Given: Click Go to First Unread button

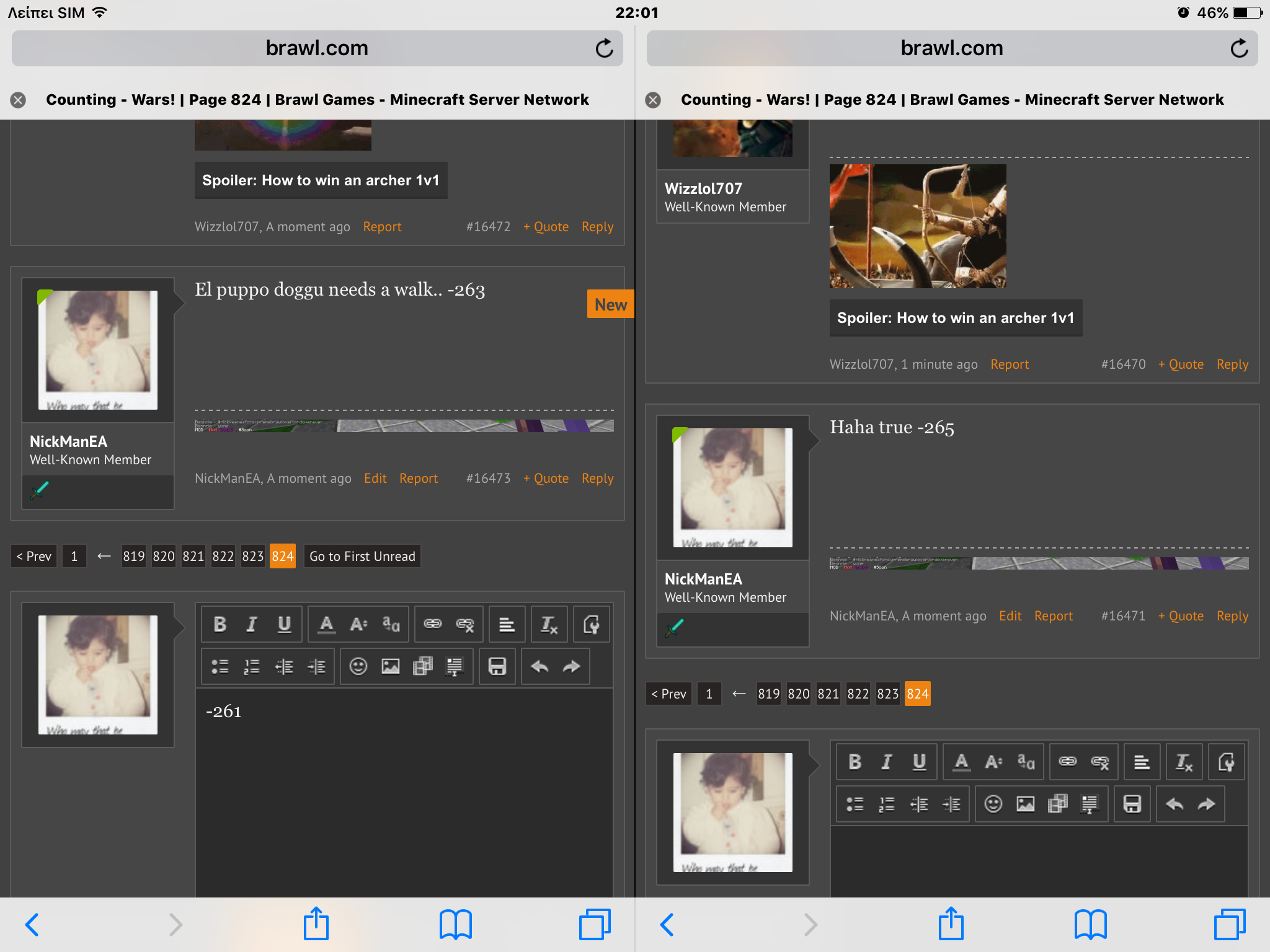Looking at the screenshot, I should pos(362,556).
